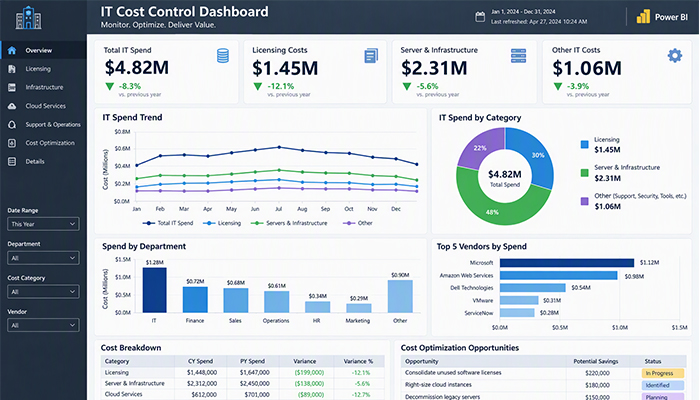
Task: Open the Cost Category filter dropdown
Action: pyautogui.click(x=43, y=292)
